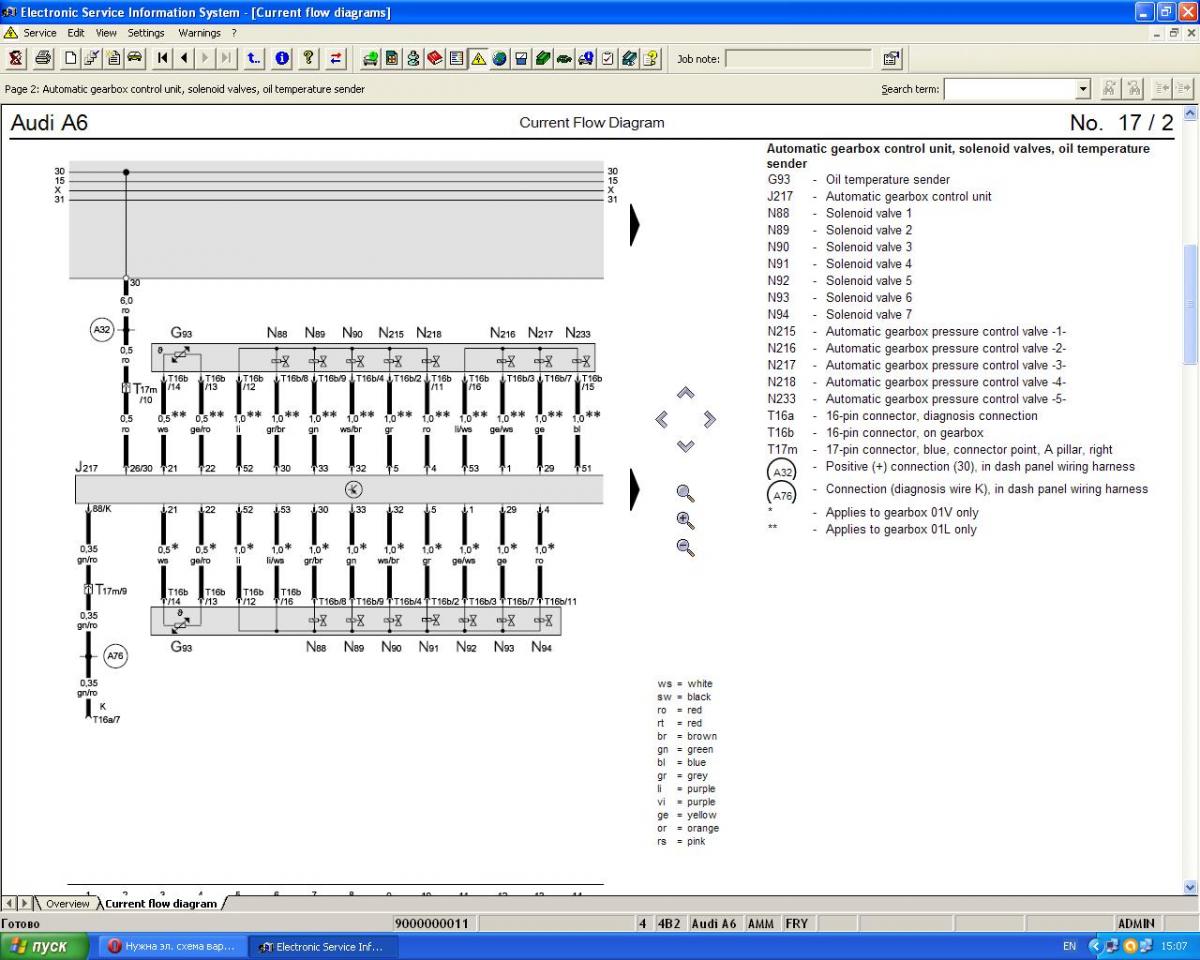Image resolution: width=1200 pixels, height=960 pixels.
Task: Click the Electronic Service Inf taskbar button
Action: [323, 946]
